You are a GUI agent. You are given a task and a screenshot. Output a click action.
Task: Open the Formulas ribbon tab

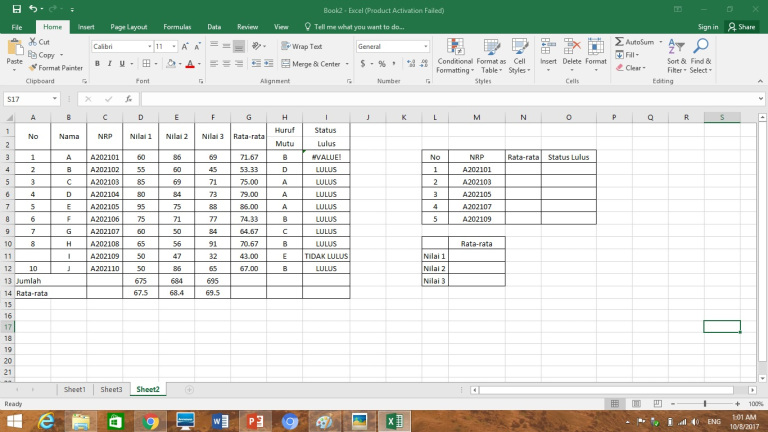[x=180, y=27]
